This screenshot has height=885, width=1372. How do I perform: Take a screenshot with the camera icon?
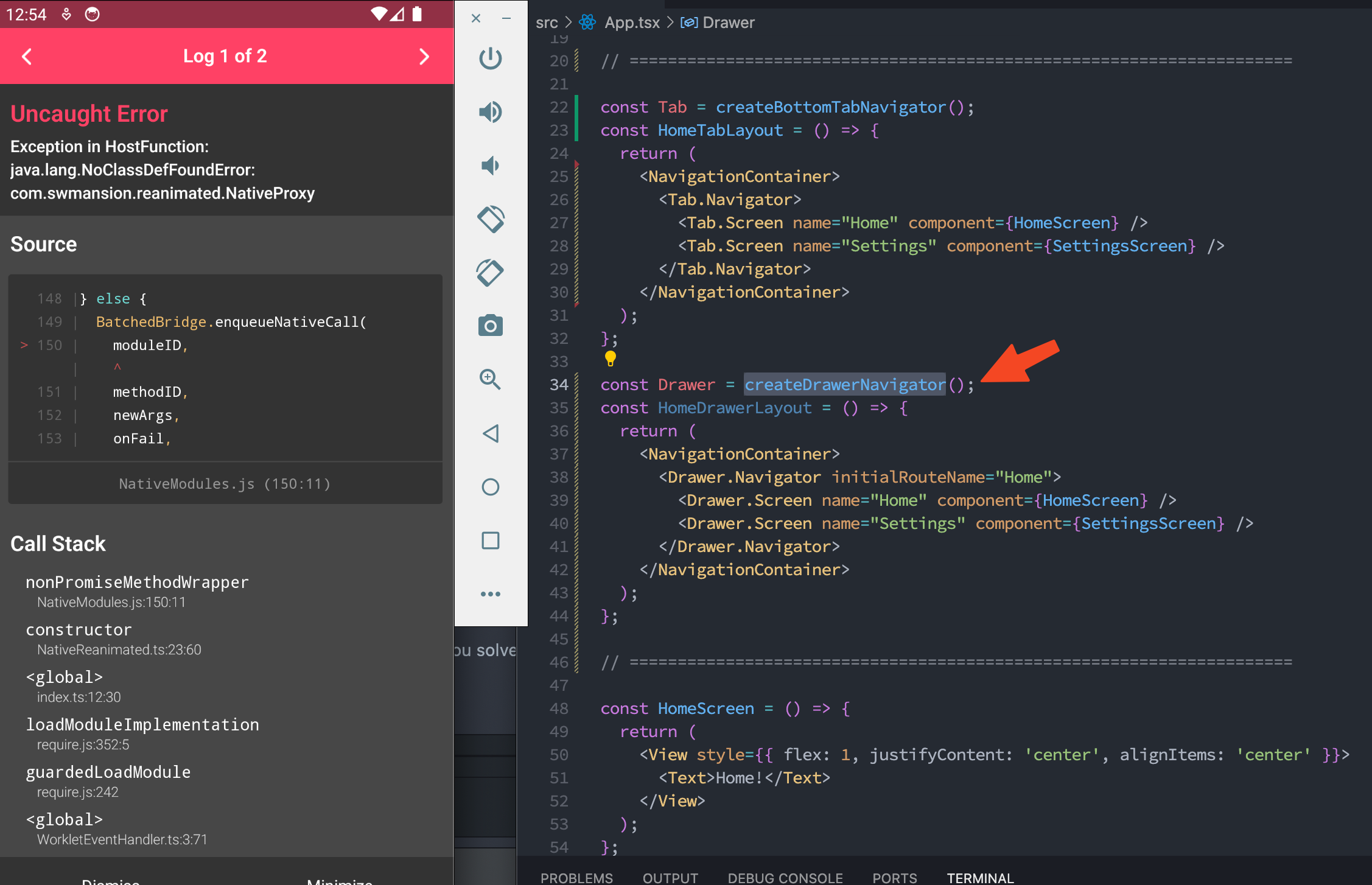coord(490,325)
